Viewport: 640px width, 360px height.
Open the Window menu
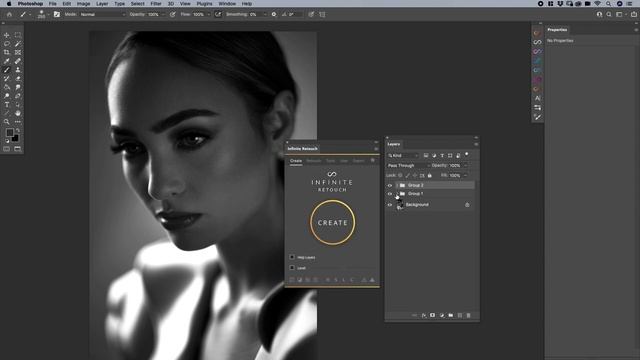click(227, 4)
